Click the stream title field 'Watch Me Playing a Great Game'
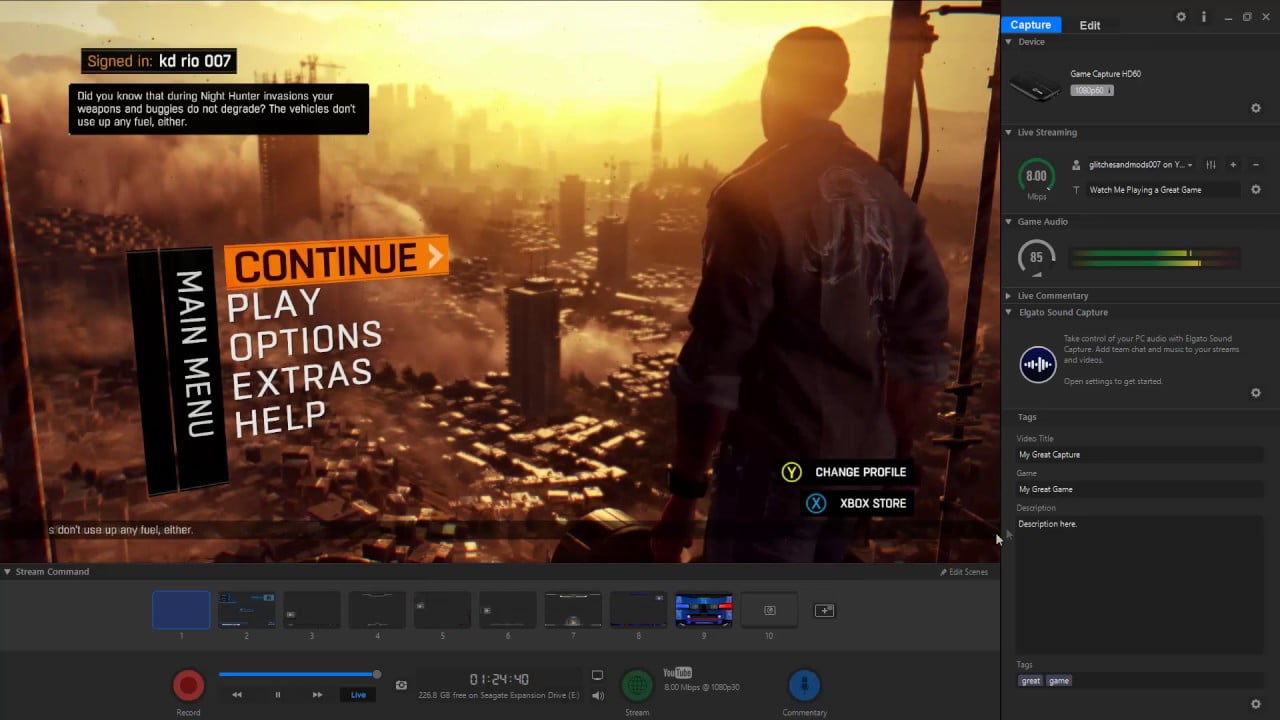 coord(1164,190)
